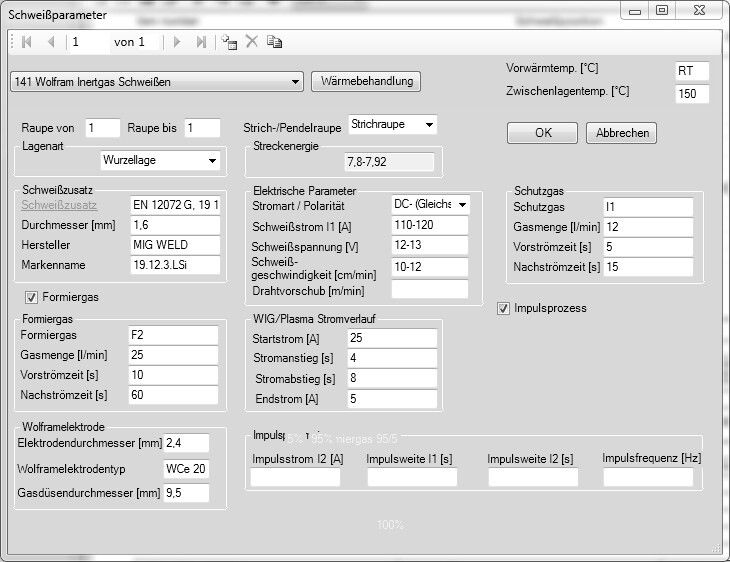Add new welding parameter record

click(229, 42)
